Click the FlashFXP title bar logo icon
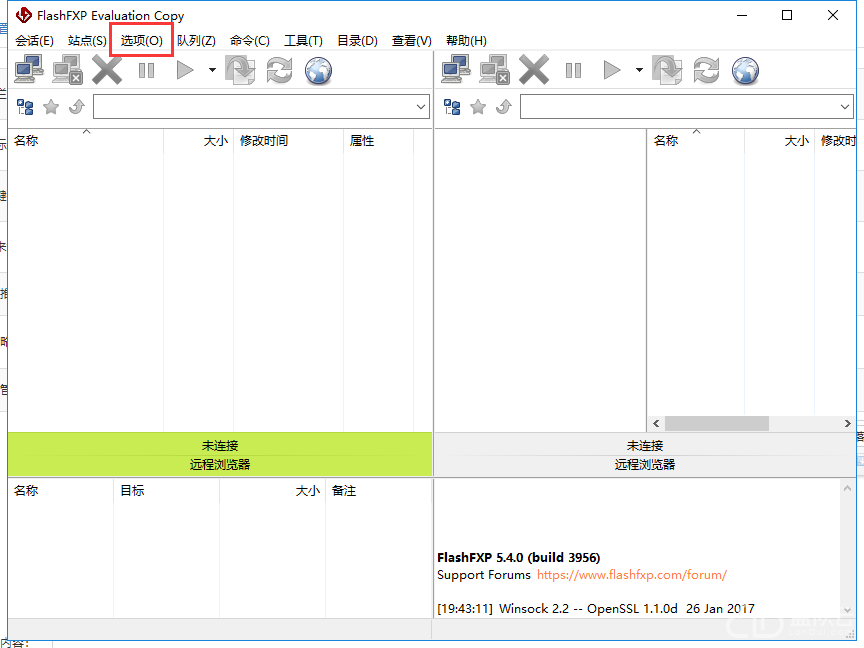864x648 pixels. [24, 15]
